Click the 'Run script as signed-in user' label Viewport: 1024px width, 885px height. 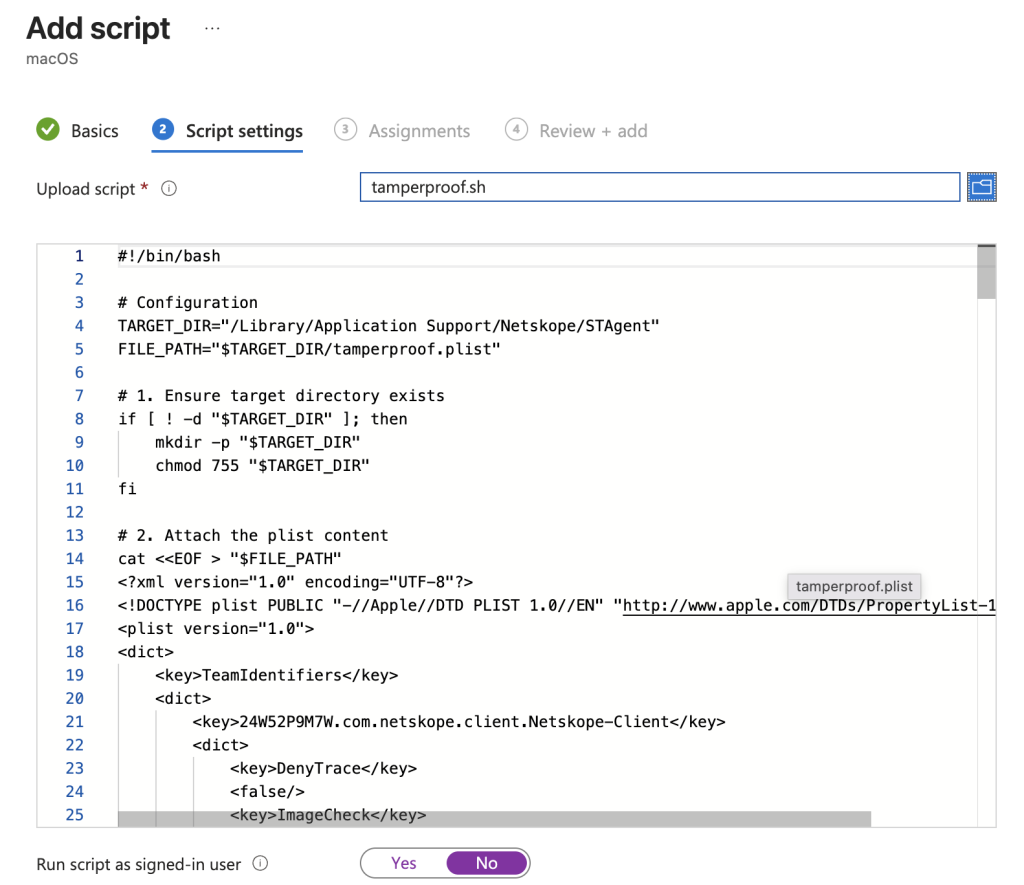[138, 864]
